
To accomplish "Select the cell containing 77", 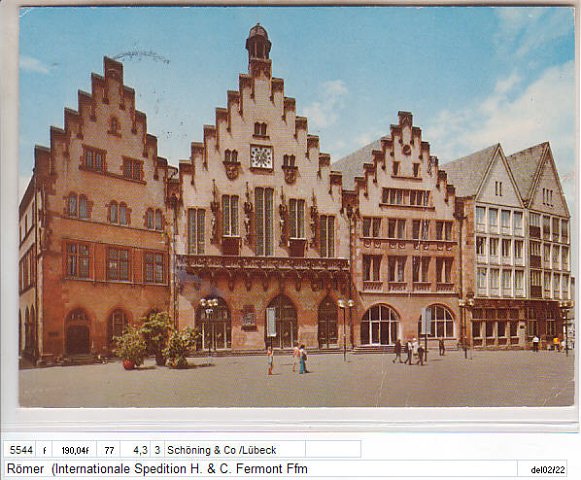I will [109, 450].
